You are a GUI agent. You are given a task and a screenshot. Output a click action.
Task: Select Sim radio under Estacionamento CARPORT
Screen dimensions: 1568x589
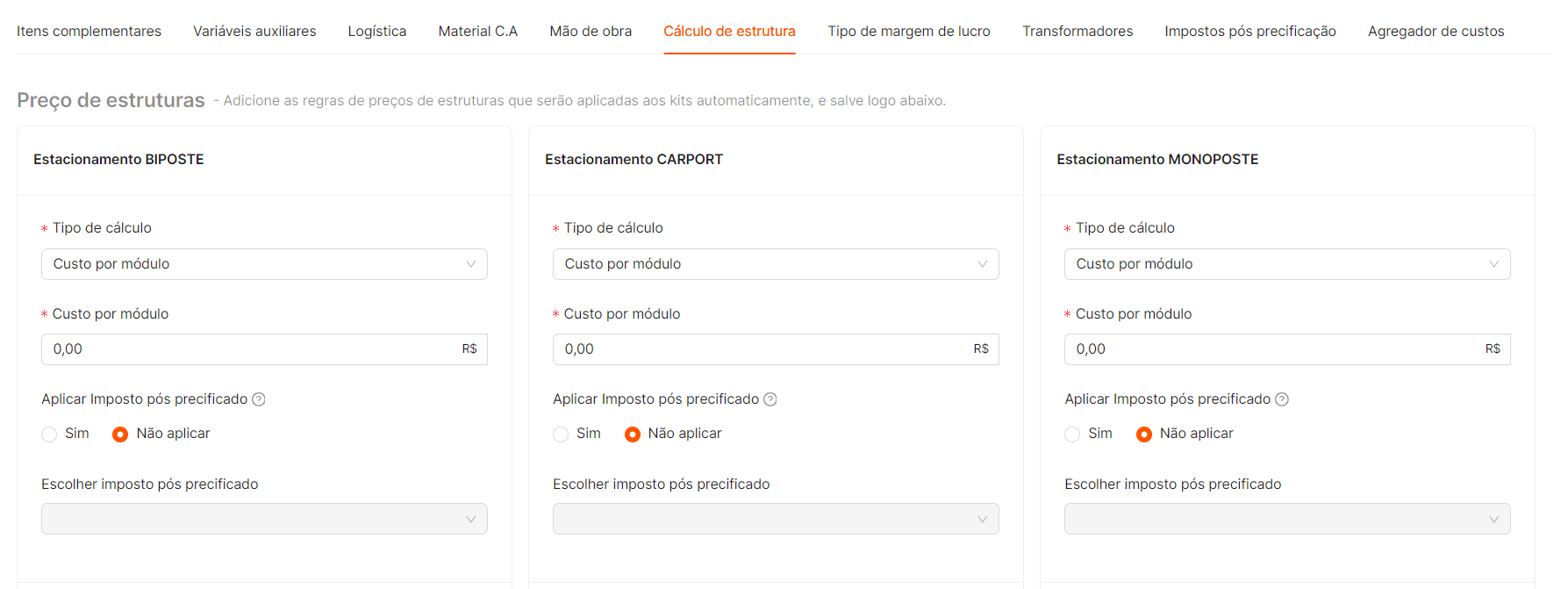tap(561, 435)
